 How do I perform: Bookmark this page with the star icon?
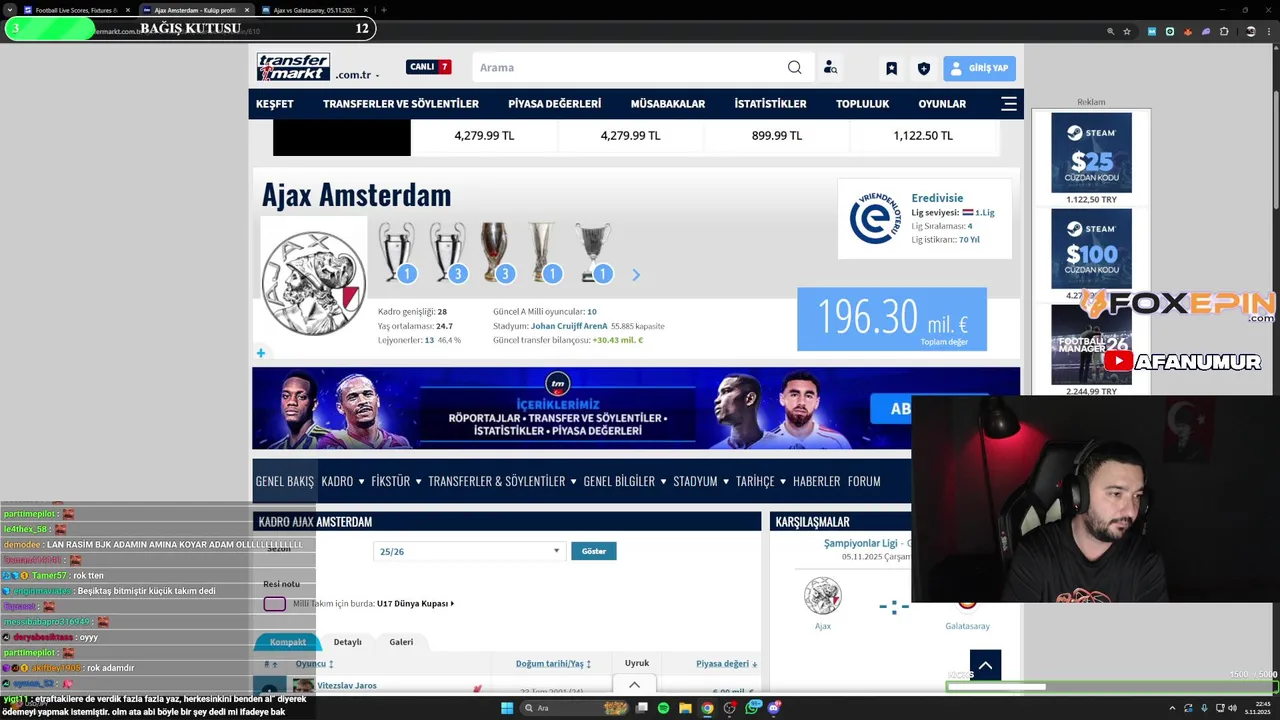(1127, 31)
